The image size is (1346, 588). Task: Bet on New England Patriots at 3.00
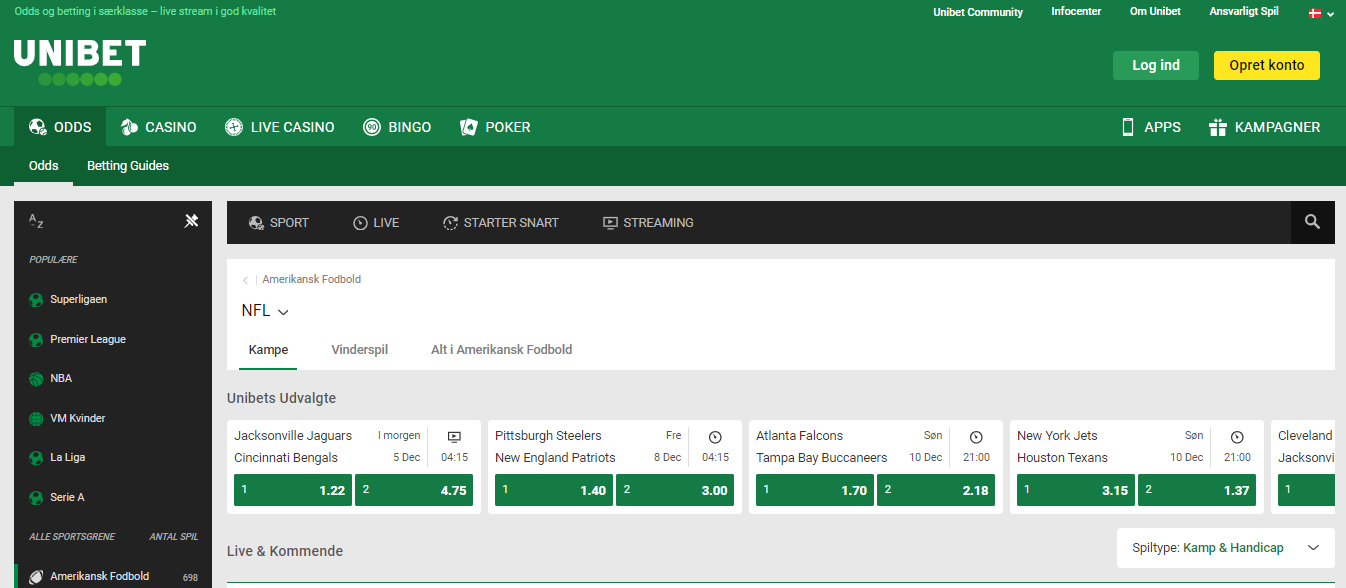pos(675,490)
